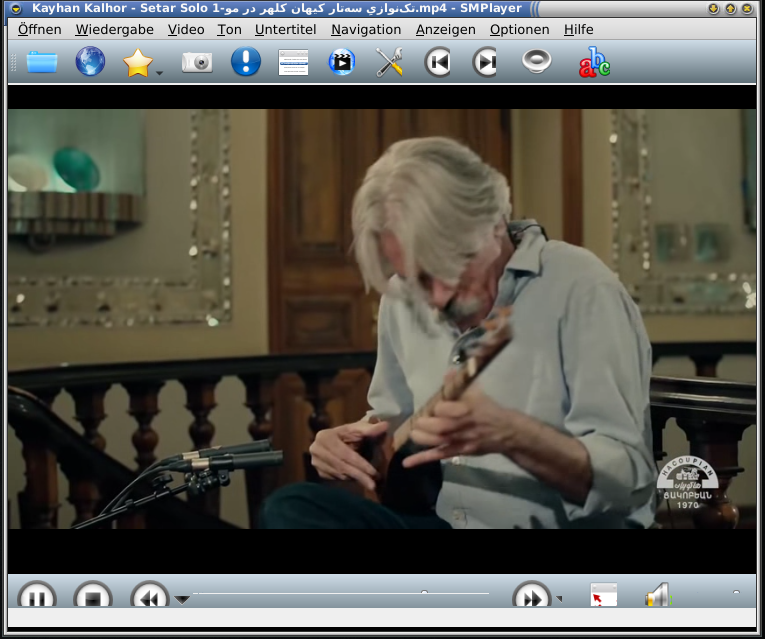
Task: Skip to next track in toolbar
Action: 485,63
